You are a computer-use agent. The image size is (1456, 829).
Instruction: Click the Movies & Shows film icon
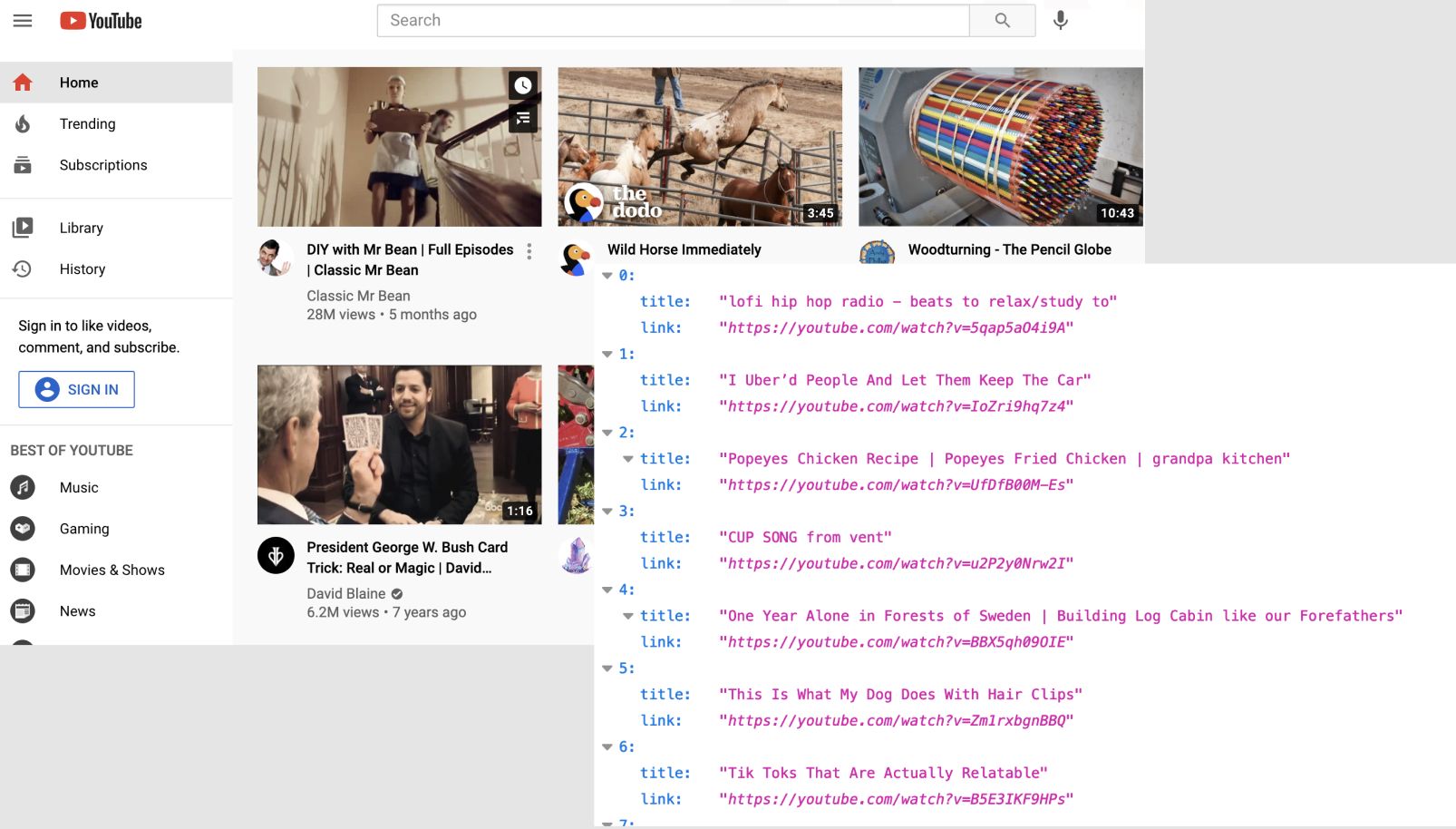coord(23,571)
